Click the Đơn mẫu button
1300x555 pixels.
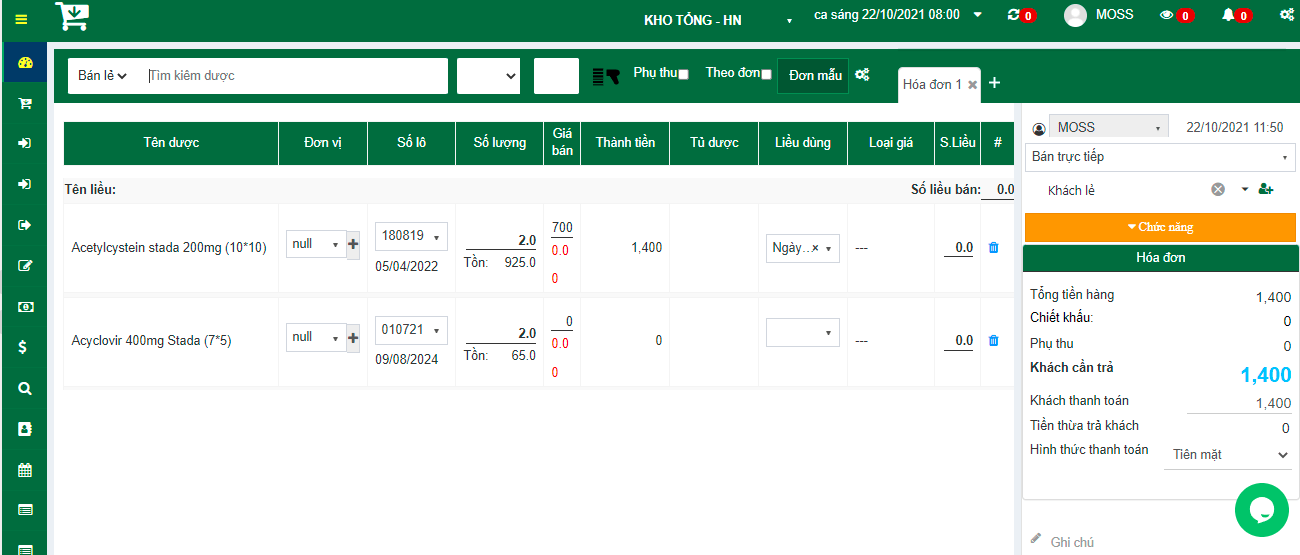[814, 76]
